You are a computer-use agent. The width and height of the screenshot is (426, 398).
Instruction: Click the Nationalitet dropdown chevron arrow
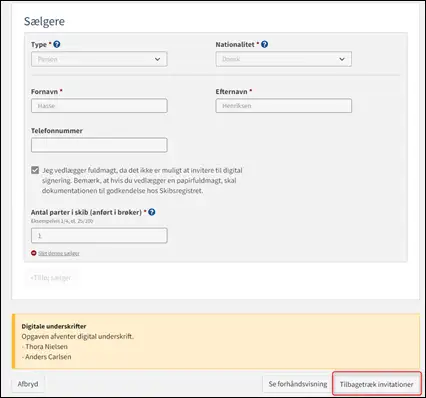[342, 59]
